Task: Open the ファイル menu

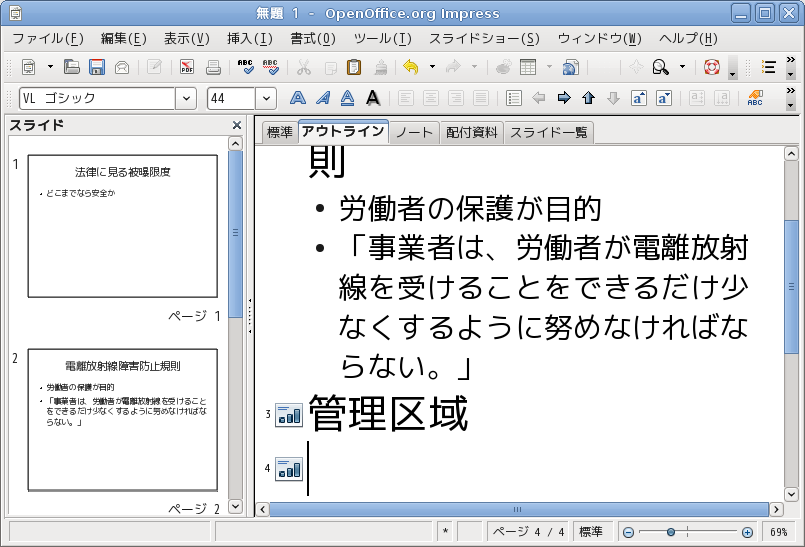Action: click(47, 39)
